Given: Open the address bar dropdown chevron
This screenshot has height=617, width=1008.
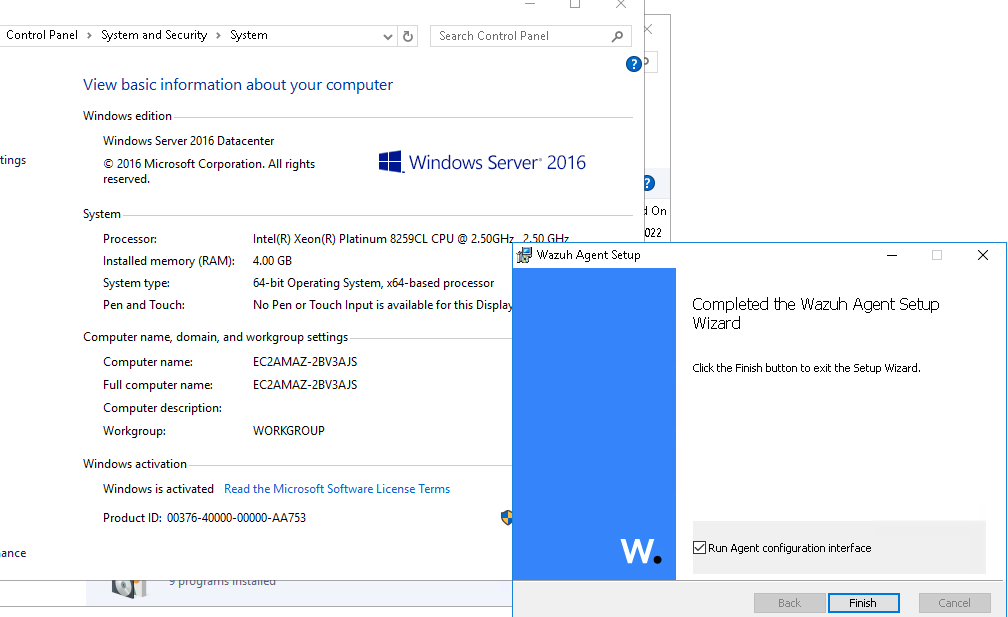Looking at the screenshot, I should (x=388, y=36).
